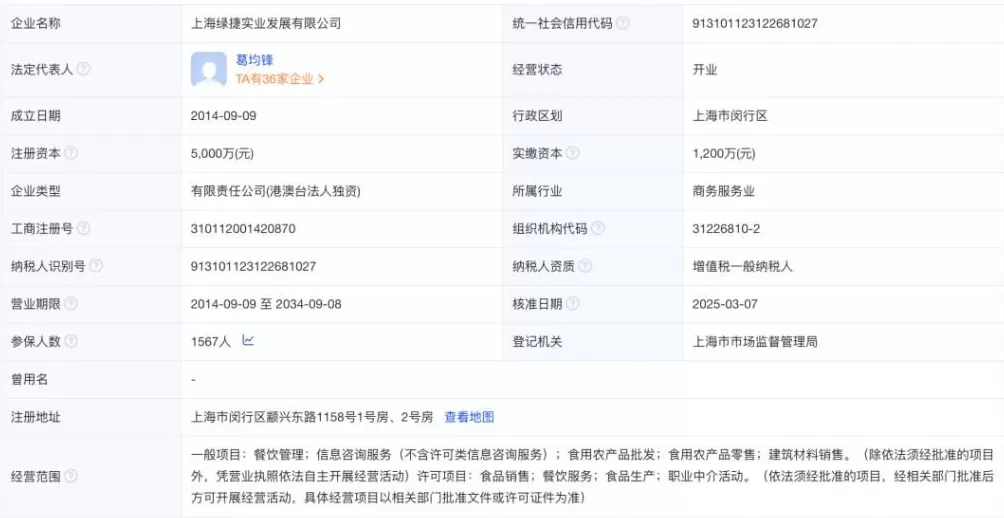Open the help icon beside 参保人数

click(x=71, y=342)
